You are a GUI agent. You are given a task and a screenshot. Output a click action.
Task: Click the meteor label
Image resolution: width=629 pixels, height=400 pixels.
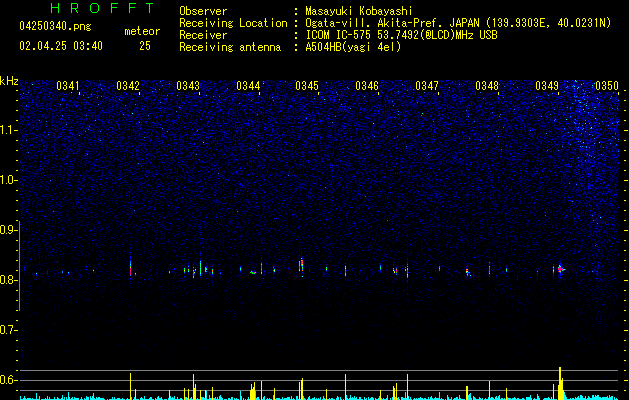(142, 31)
